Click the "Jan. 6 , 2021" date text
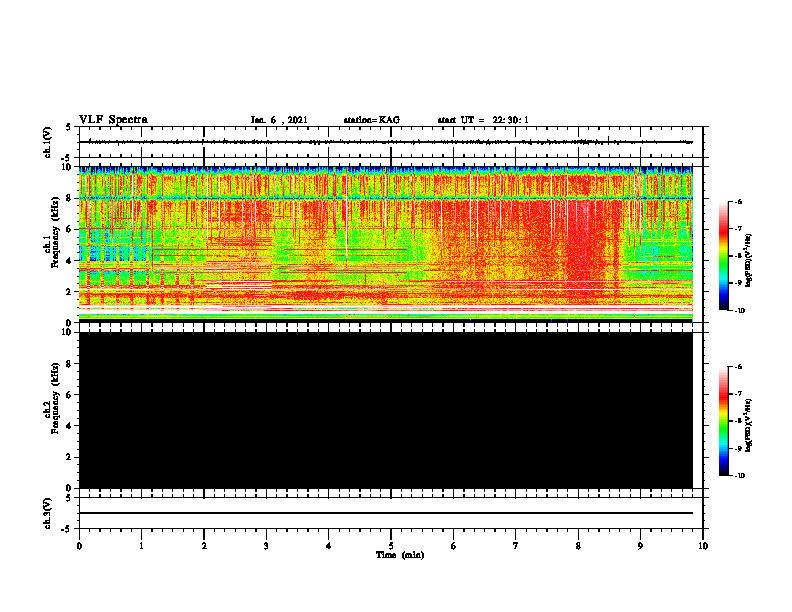This screenshot has width=792, height=612. (x=279, y=120)
